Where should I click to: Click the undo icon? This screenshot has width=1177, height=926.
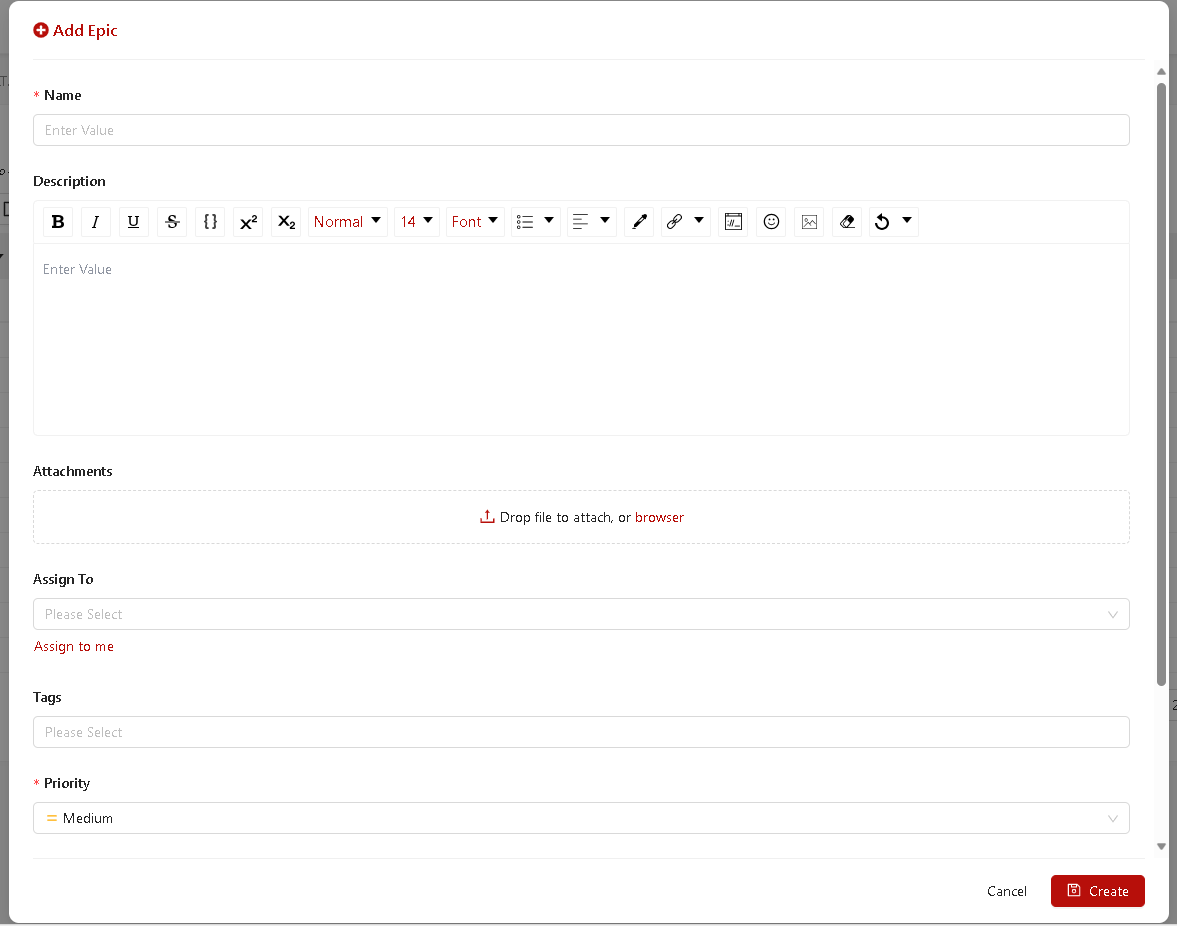tap(882, 221)
